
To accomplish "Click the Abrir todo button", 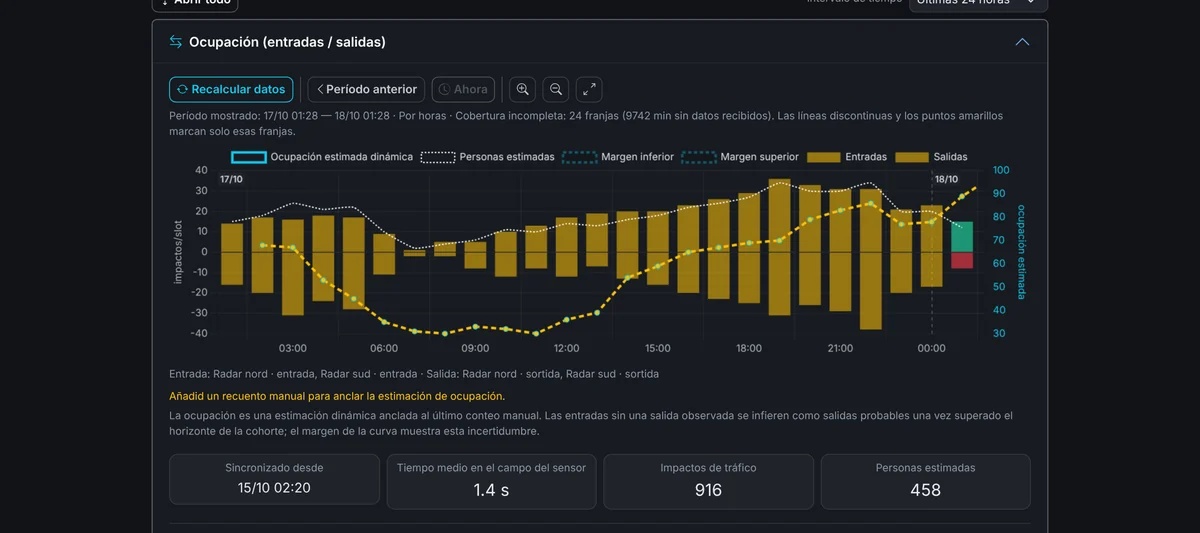I will 195,3.
